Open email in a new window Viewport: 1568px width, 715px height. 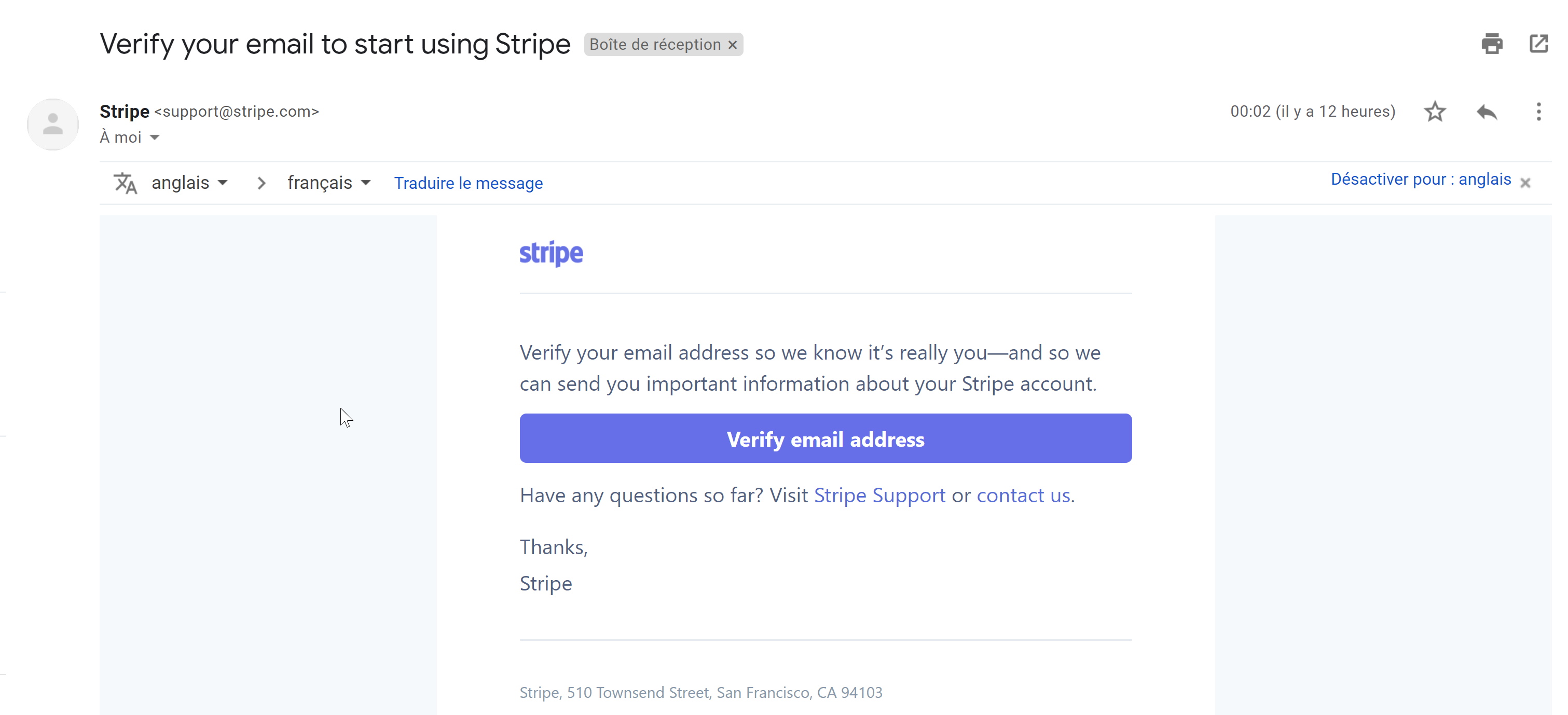pos(1538,44)
